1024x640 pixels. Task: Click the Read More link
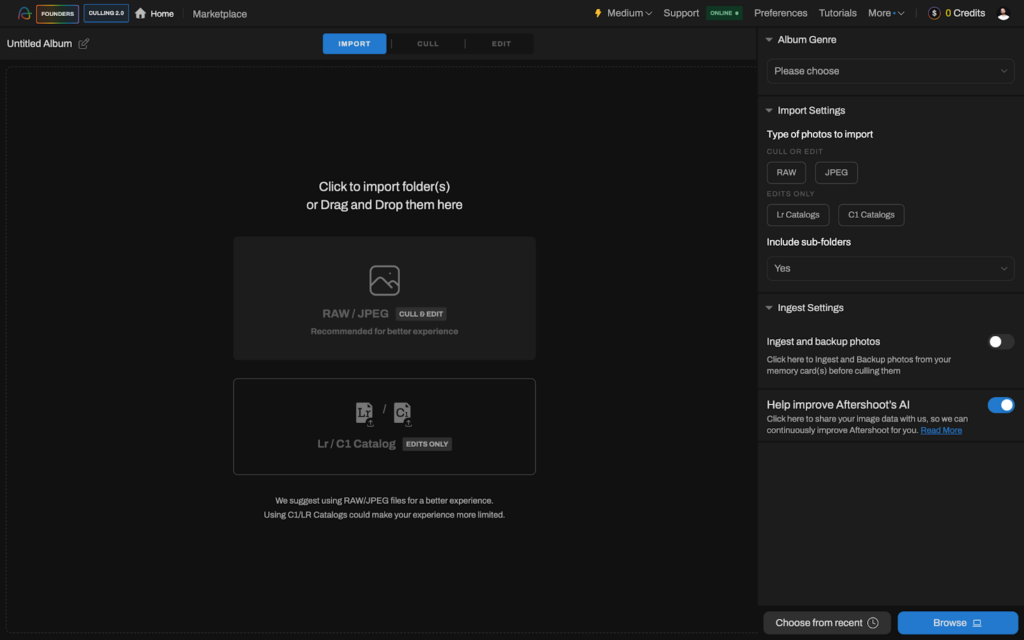[941, 429]
